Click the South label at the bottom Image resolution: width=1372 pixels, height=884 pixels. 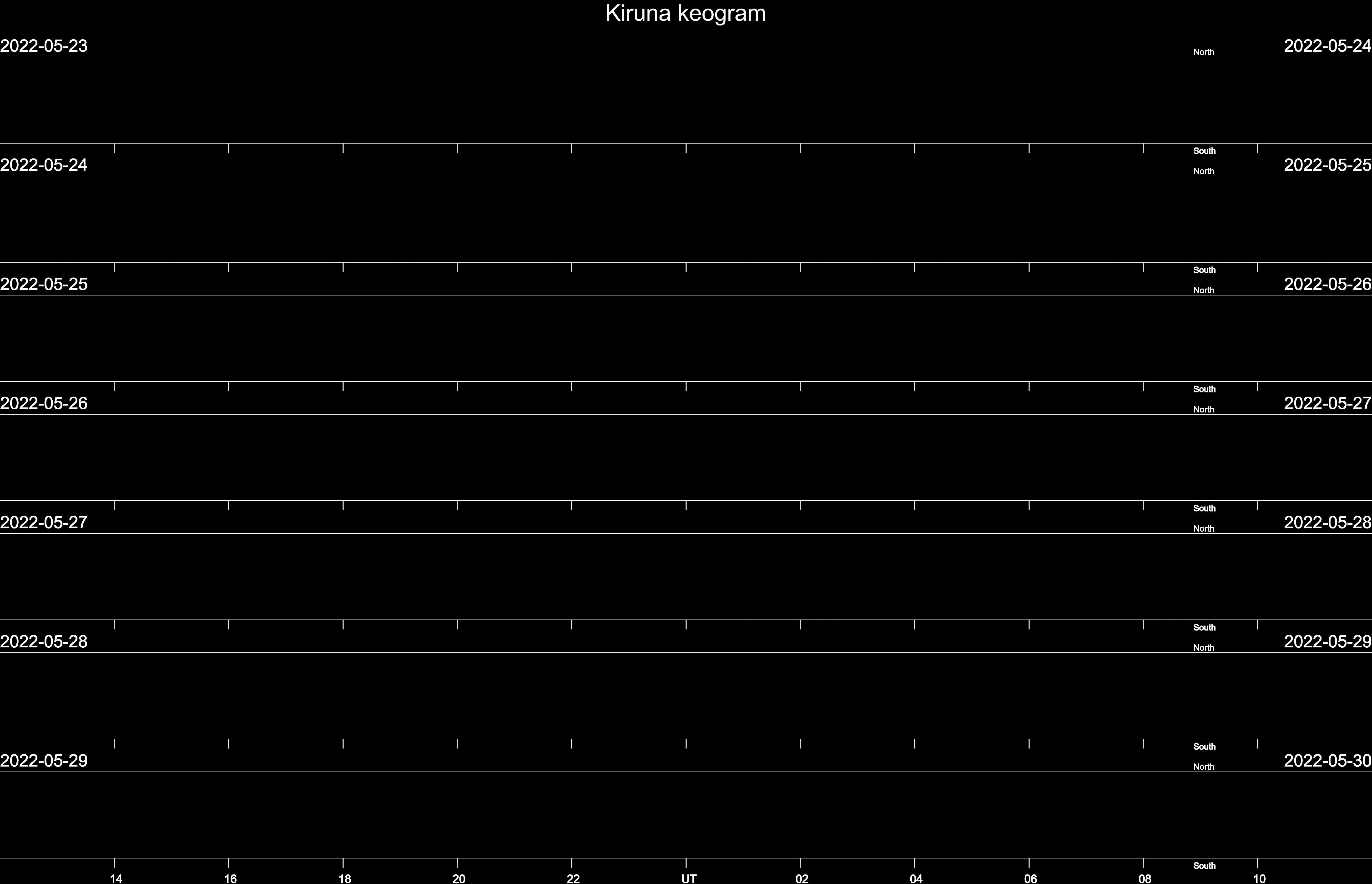[1205, 866]
